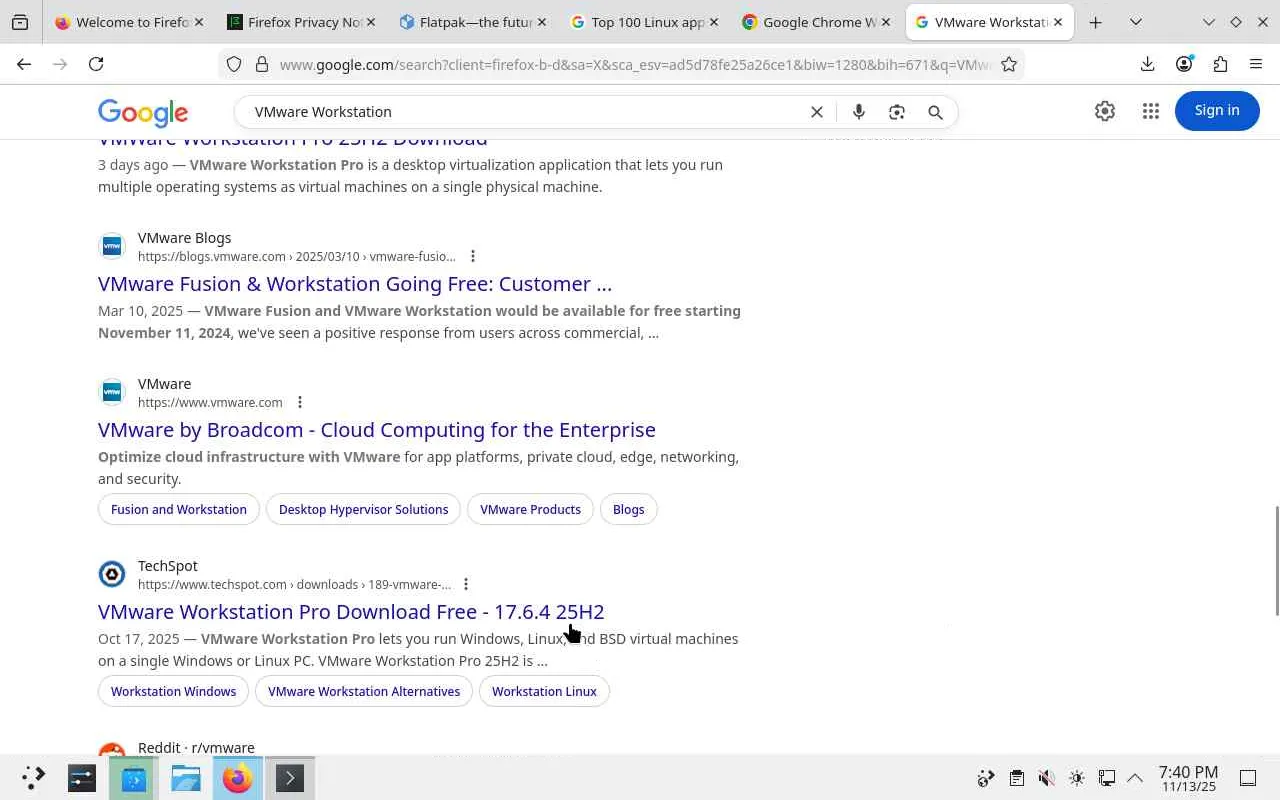
Task: Launch Firefox from the taskbar
Action: (238, 778)
